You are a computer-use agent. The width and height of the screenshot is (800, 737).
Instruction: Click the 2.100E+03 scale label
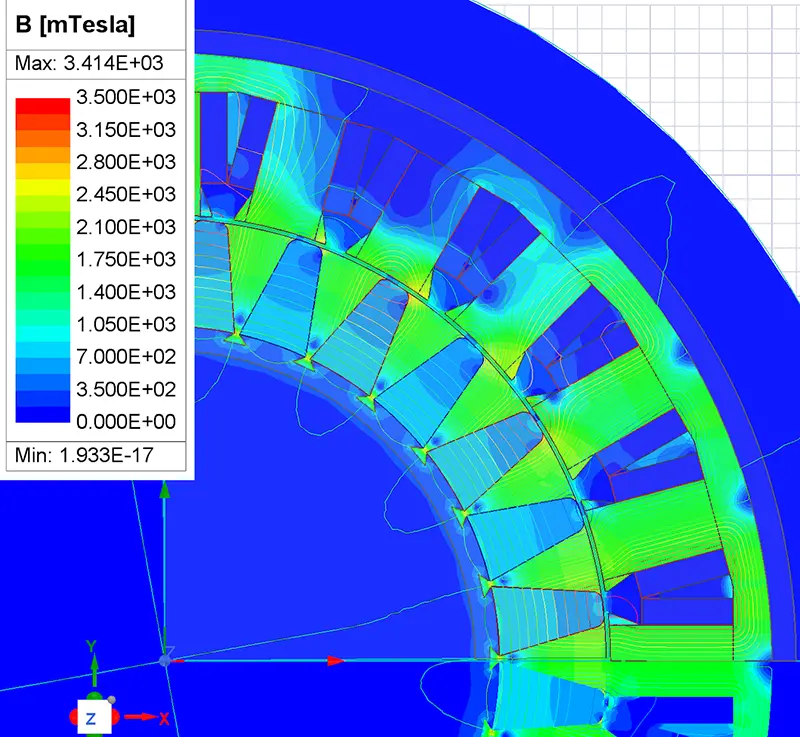pyautogui.click(x=126, y=227)
